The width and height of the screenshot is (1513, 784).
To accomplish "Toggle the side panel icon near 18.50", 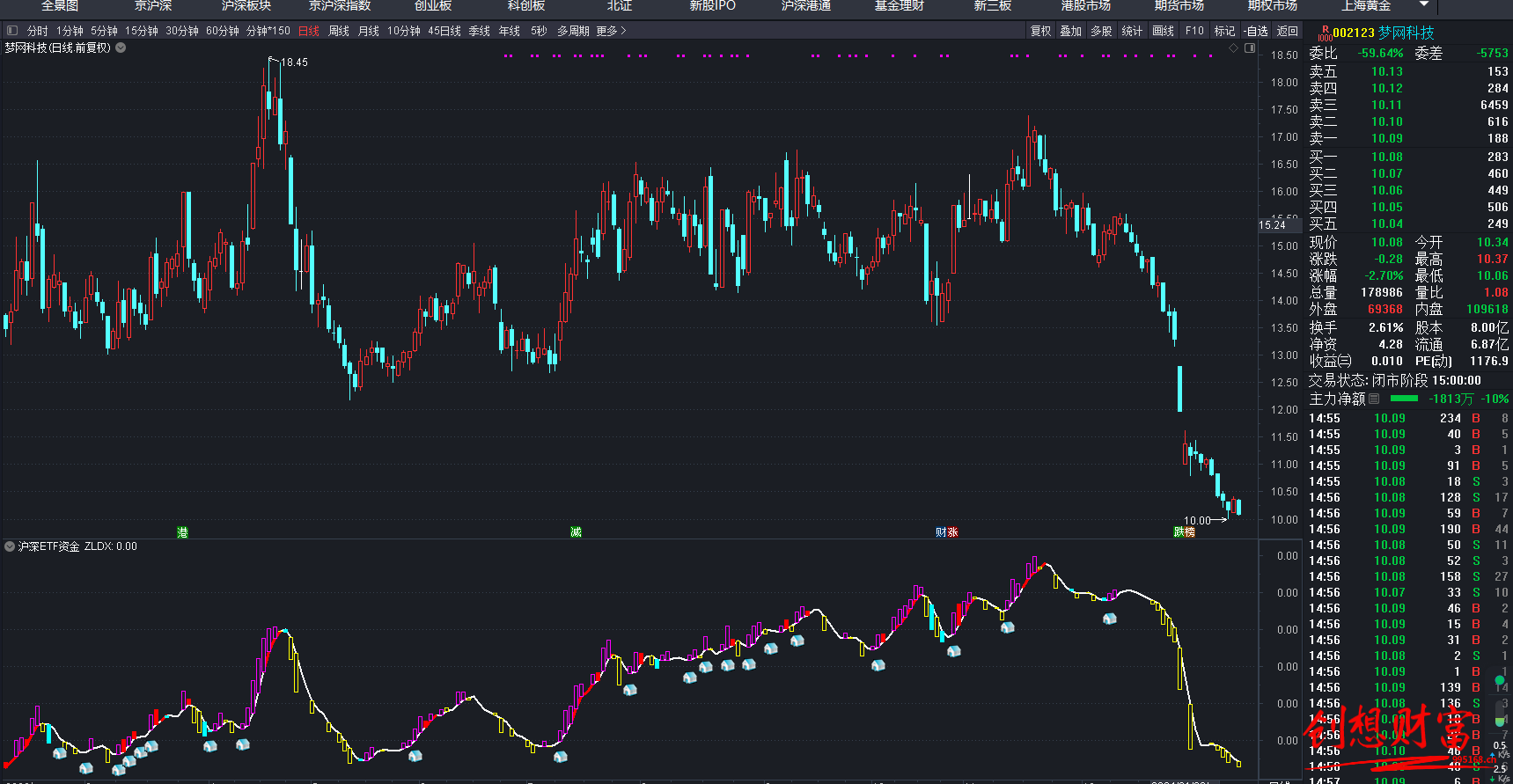I will tap(1250, 48).
